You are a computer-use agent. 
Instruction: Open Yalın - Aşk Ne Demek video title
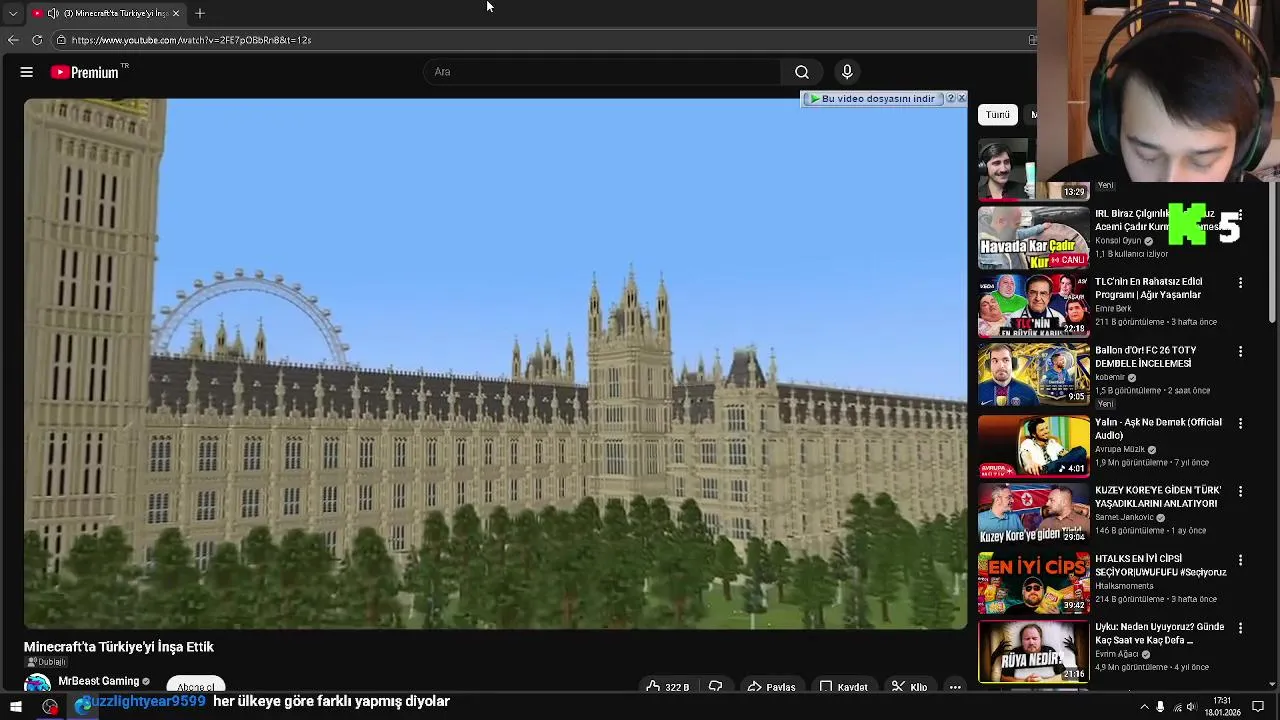[x=1158, y=428]
